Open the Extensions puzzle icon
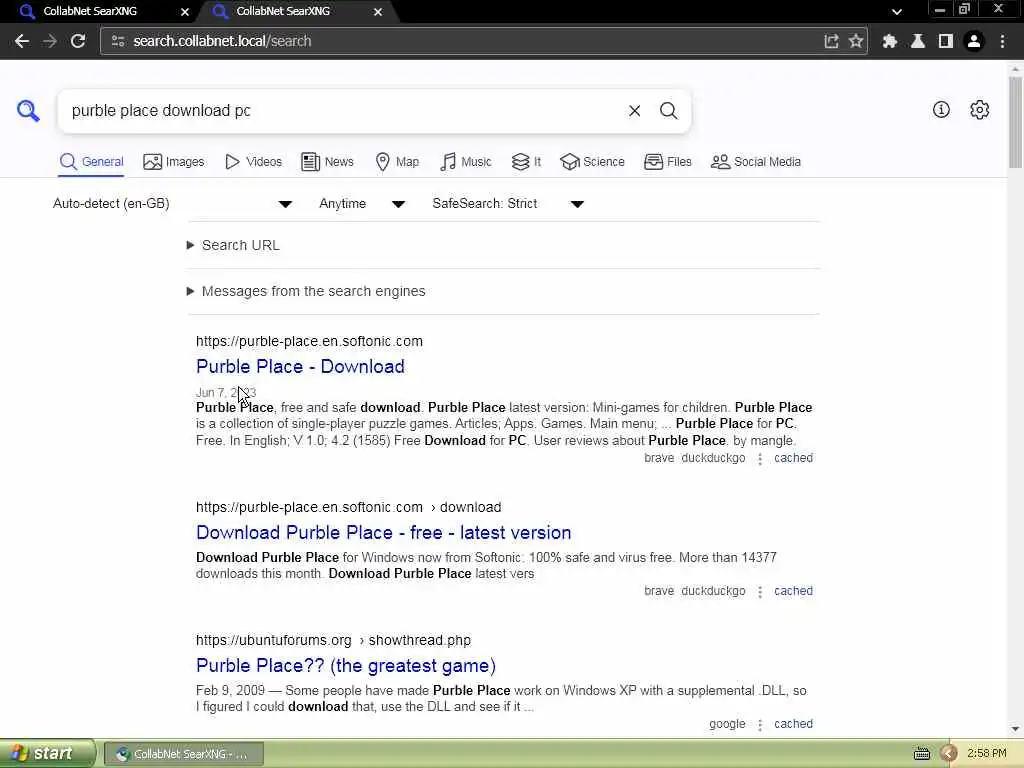The width and height of the screenshot is (1024, 768). [889, 41]
